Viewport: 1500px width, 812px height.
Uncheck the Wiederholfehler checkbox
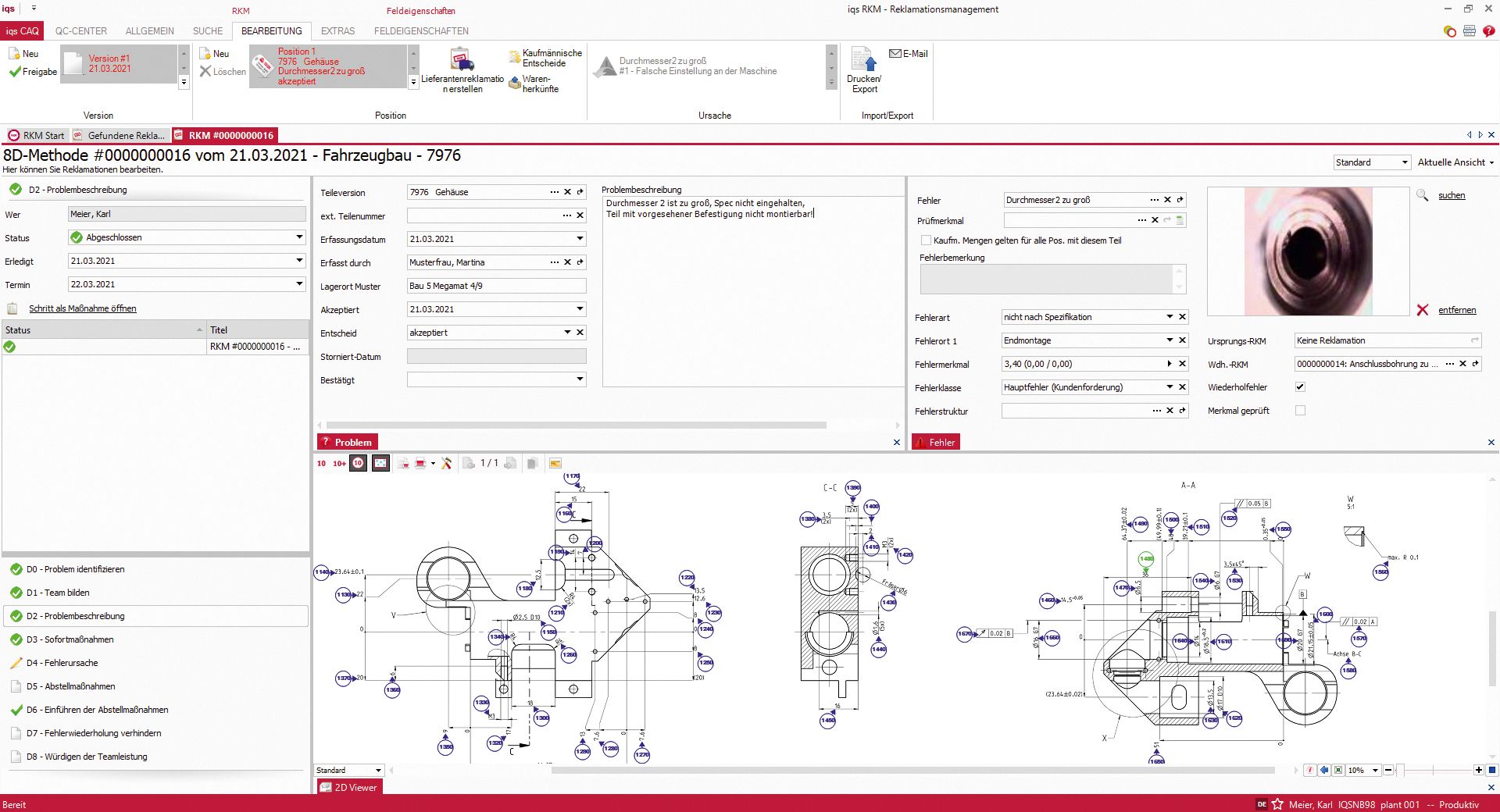pyautogui.click(x=1300, y=387)
